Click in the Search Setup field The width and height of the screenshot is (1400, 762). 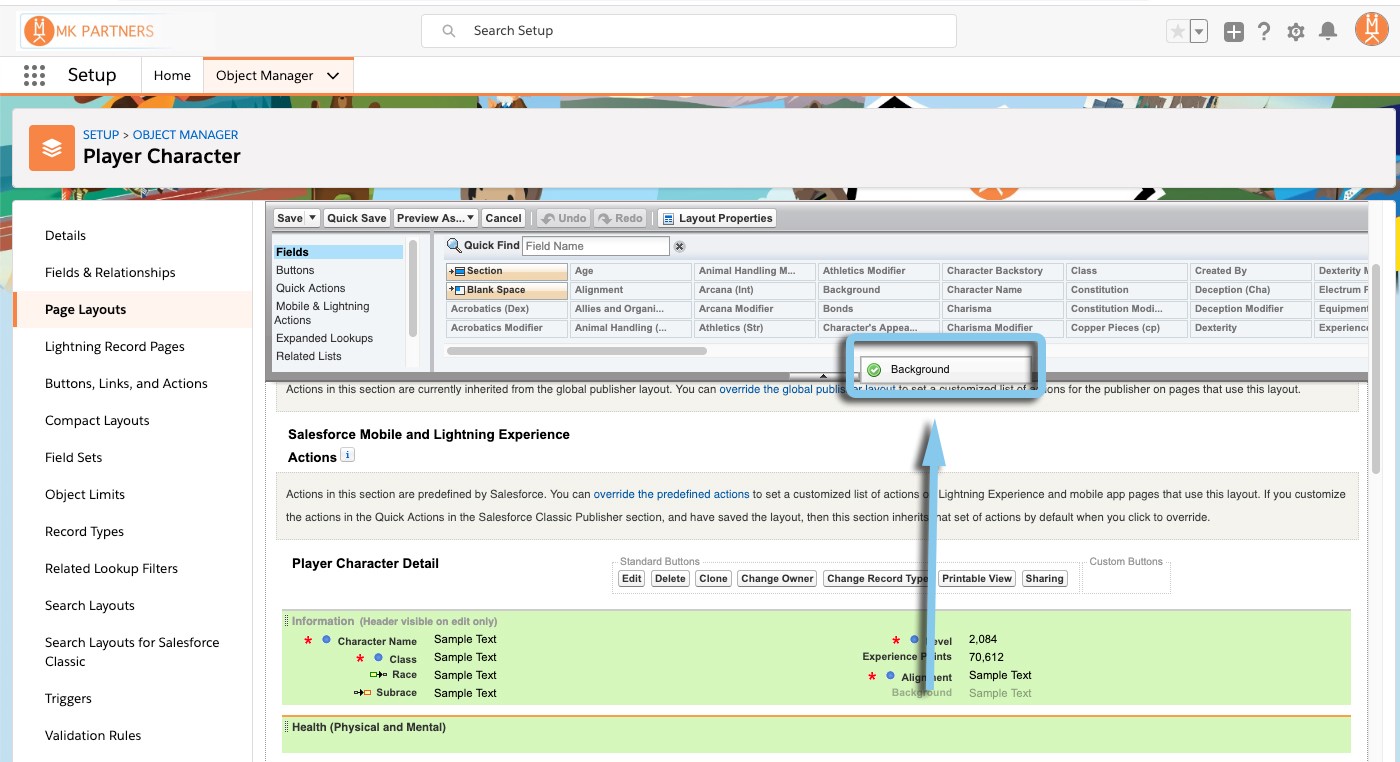(x=689, y=31)
